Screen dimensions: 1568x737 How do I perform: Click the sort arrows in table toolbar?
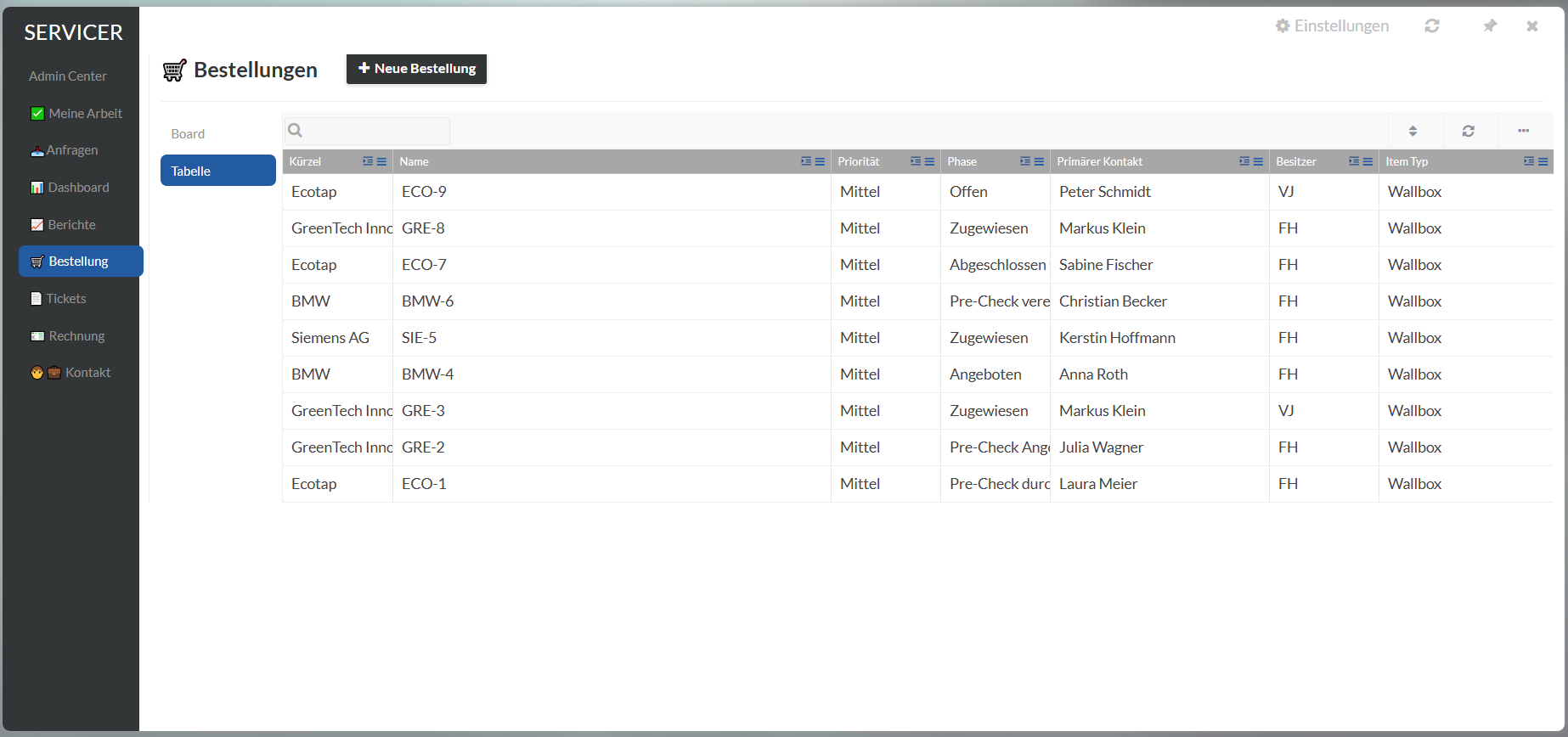tap(1413, 131)
